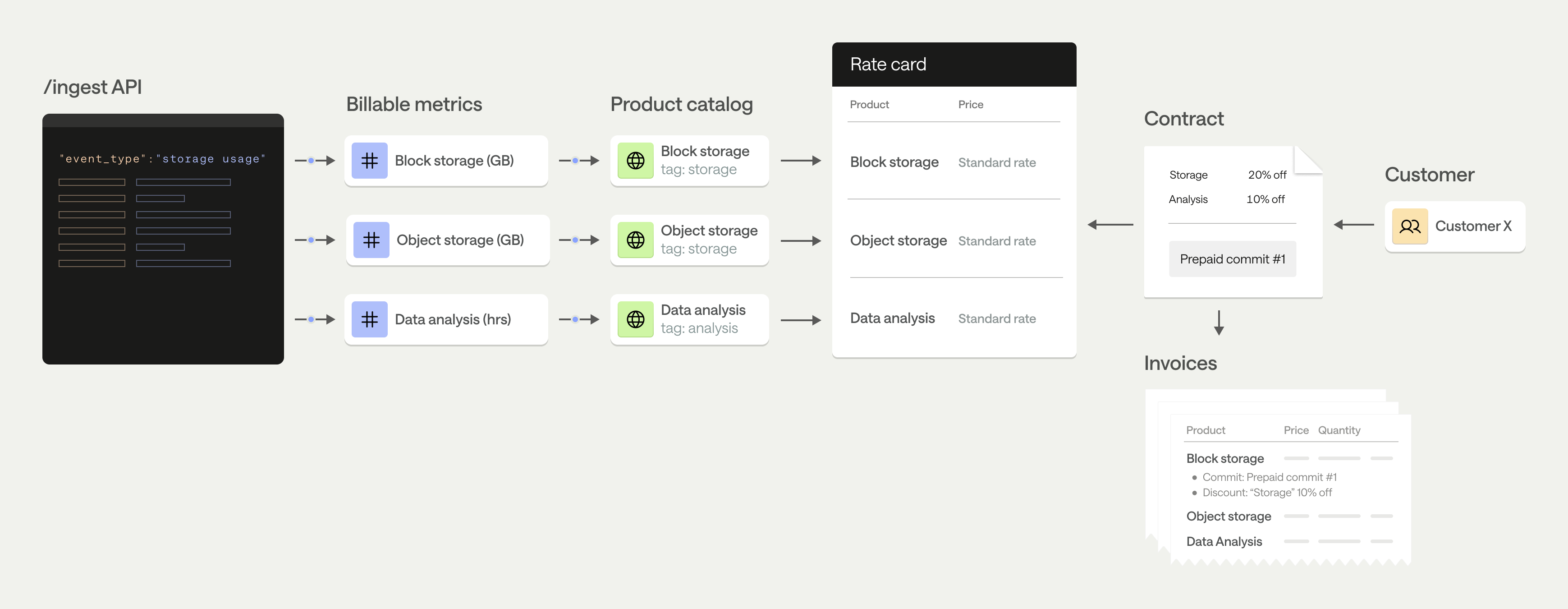Image resolution: width=1568 pixels, height=609 pixels.
Task: Click the Data analysis (hrs) hash icon
Action: click(x=370, y=319)
